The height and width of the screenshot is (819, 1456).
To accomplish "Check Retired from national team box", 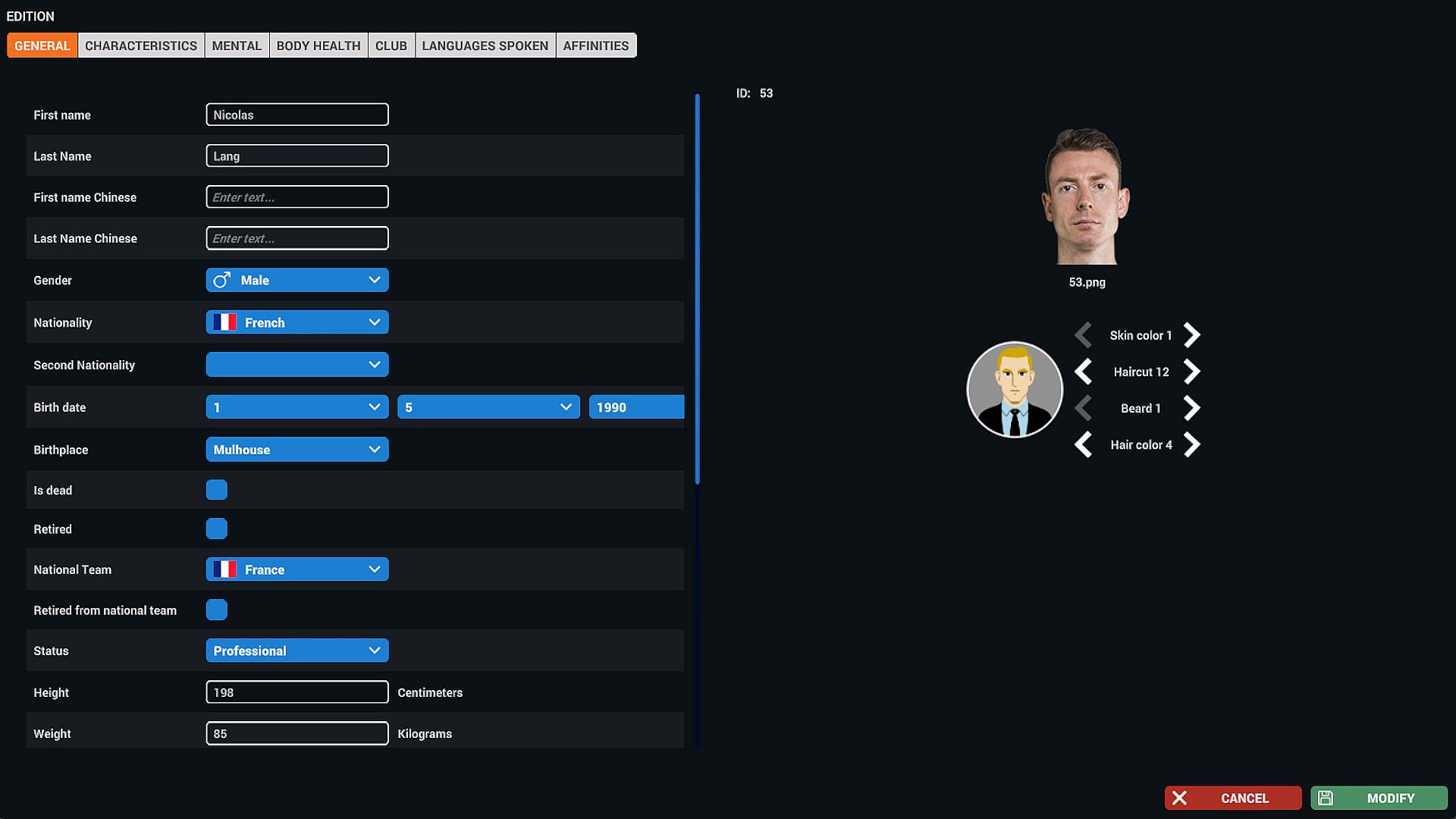I will (x=216, y=610).
